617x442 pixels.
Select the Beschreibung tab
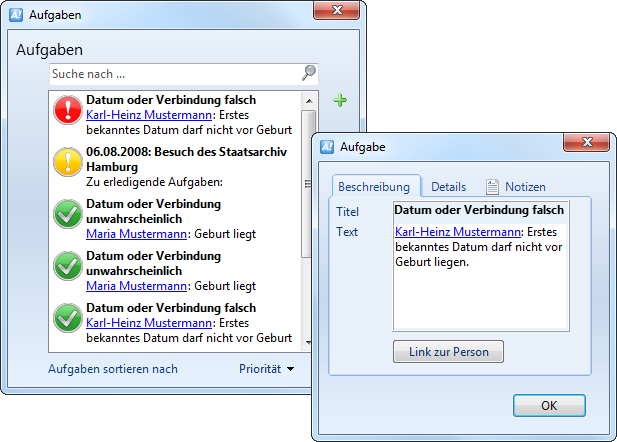pos(374,187)
